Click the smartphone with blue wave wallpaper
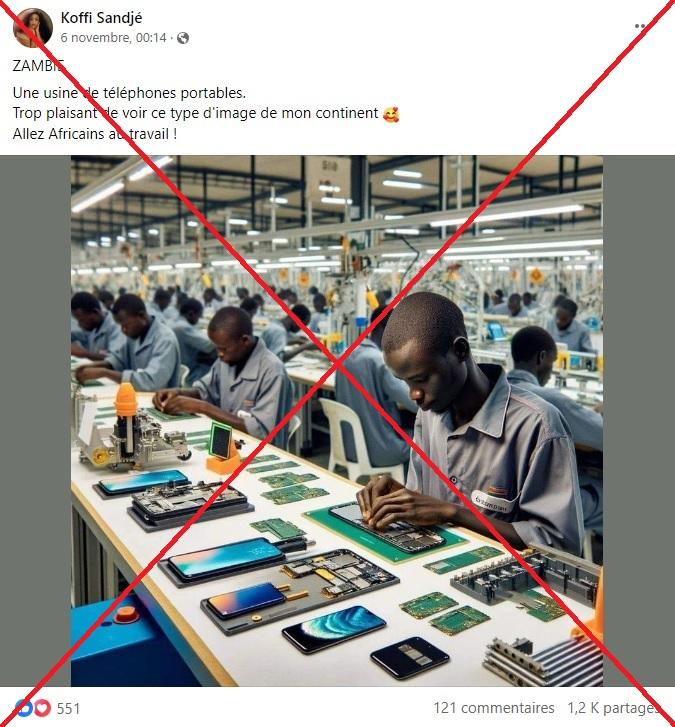 coord(334,630)
